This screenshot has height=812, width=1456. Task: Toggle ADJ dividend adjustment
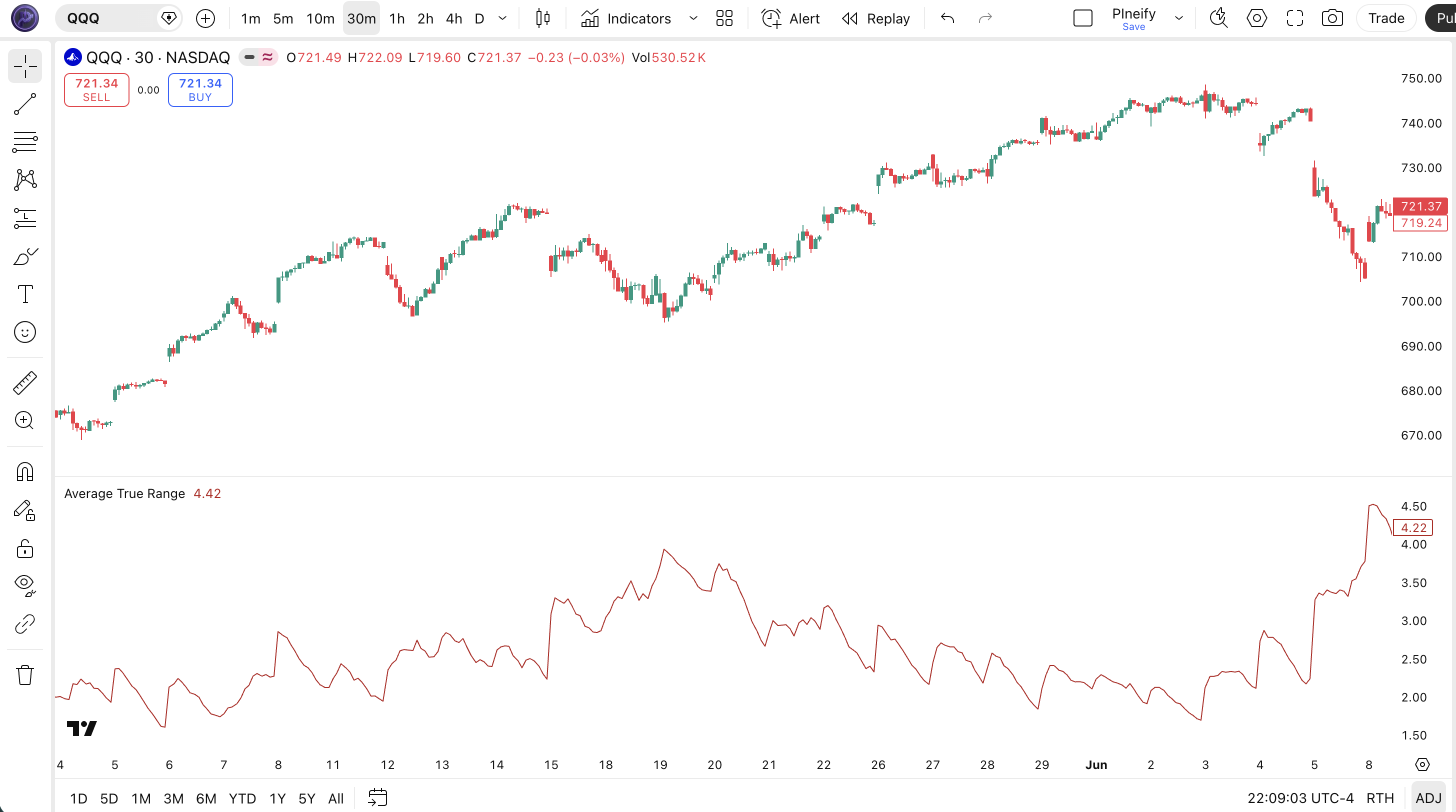click(1428, 798)
